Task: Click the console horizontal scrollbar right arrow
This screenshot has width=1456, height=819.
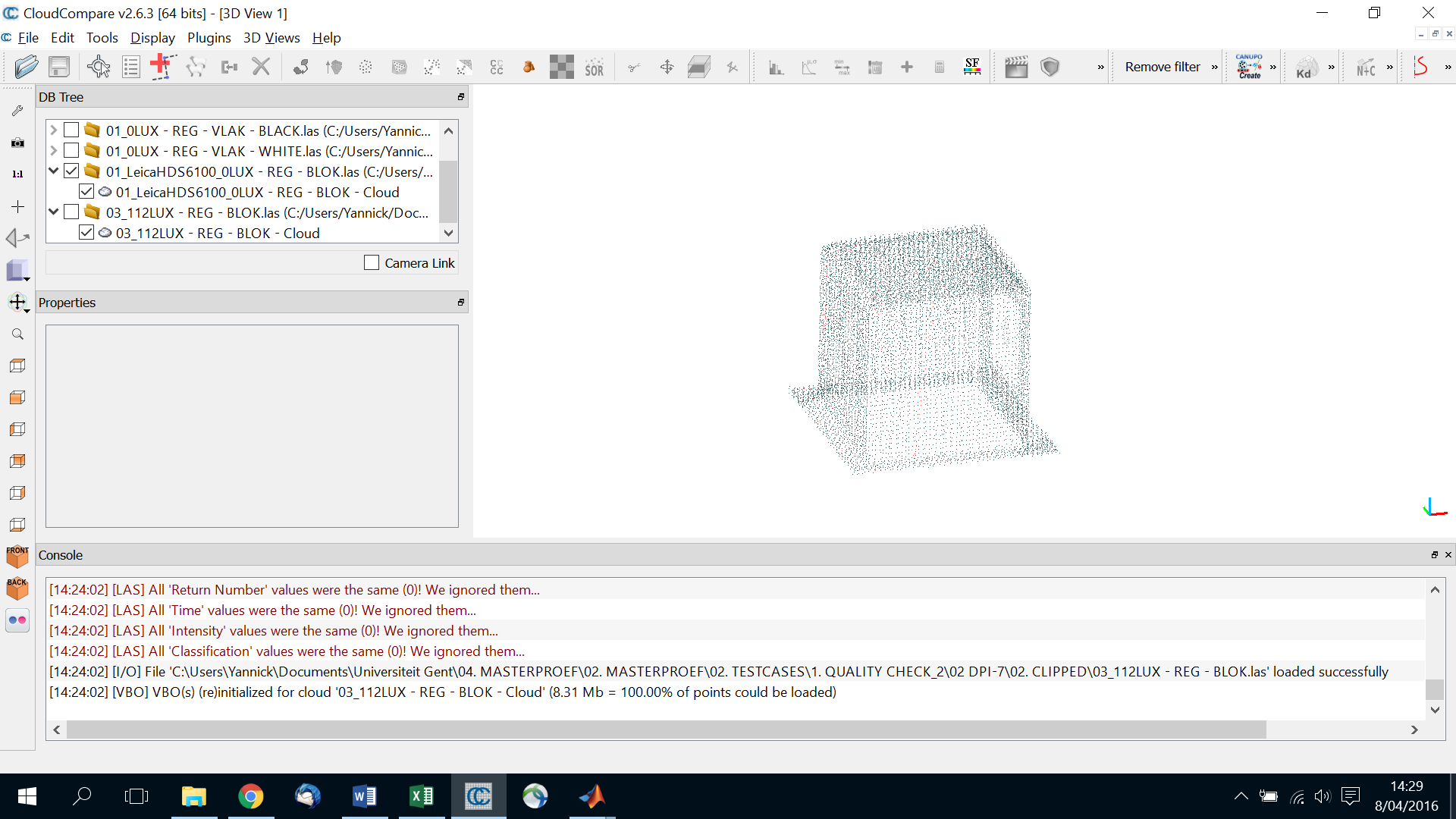Action: point(1414,730)
